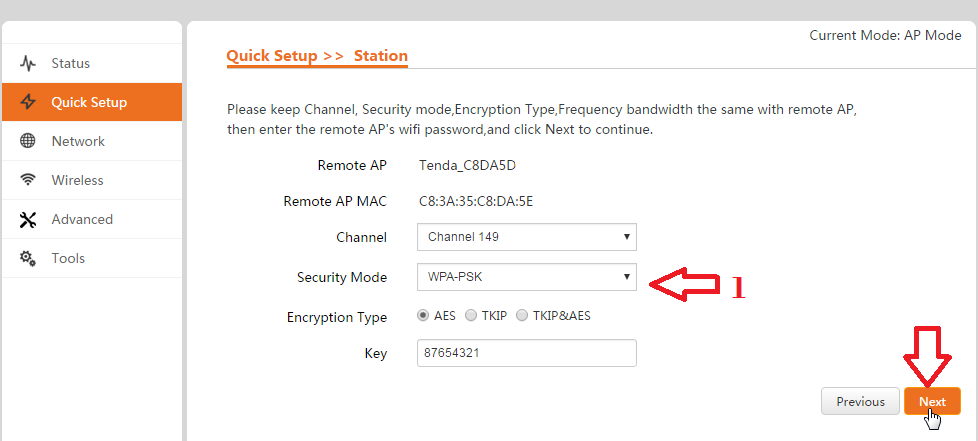Viewport: 978px width, 441px height.
Task: Click the Quick Setup lightning bolt icon
Action: tap(28, 102)
